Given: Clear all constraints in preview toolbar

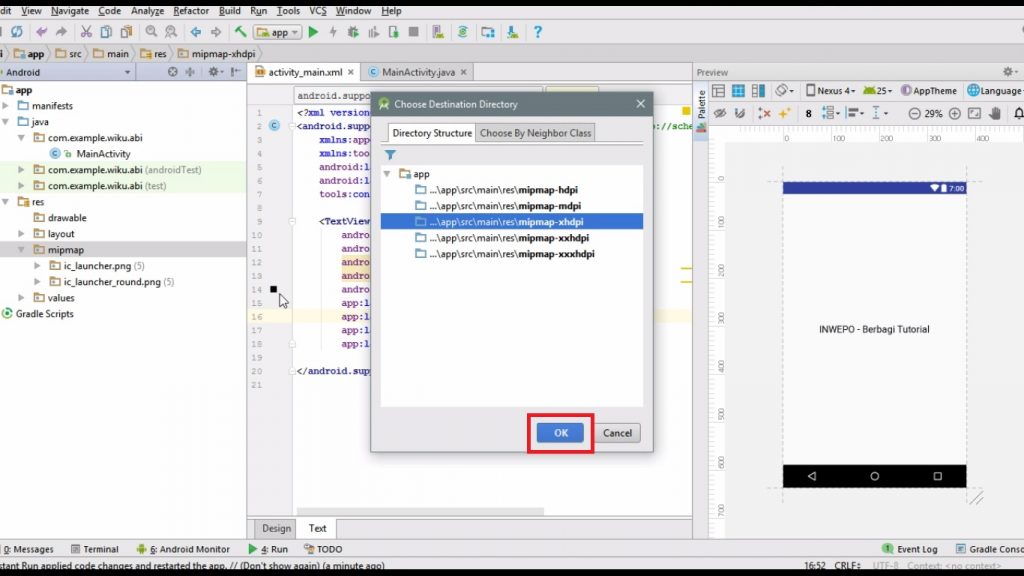Looking at the screenshot, I should 764,114.
